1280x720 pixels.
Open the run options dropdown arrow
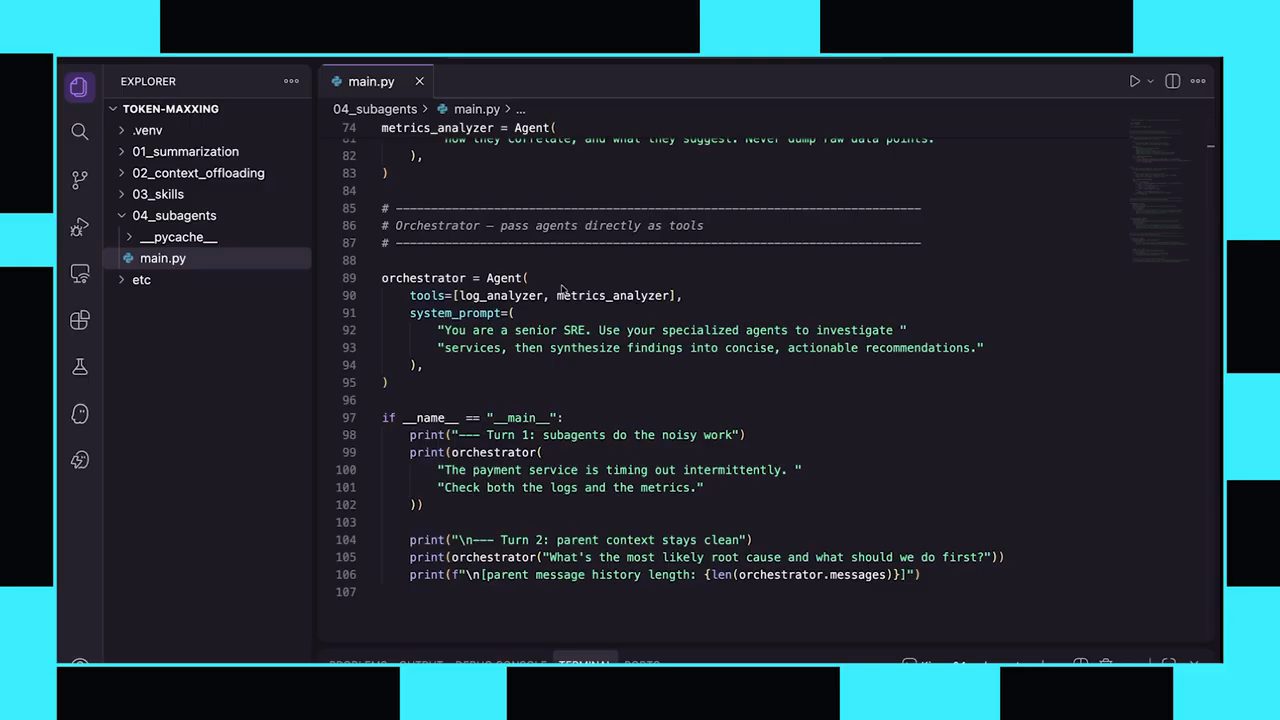(1150, 81)
